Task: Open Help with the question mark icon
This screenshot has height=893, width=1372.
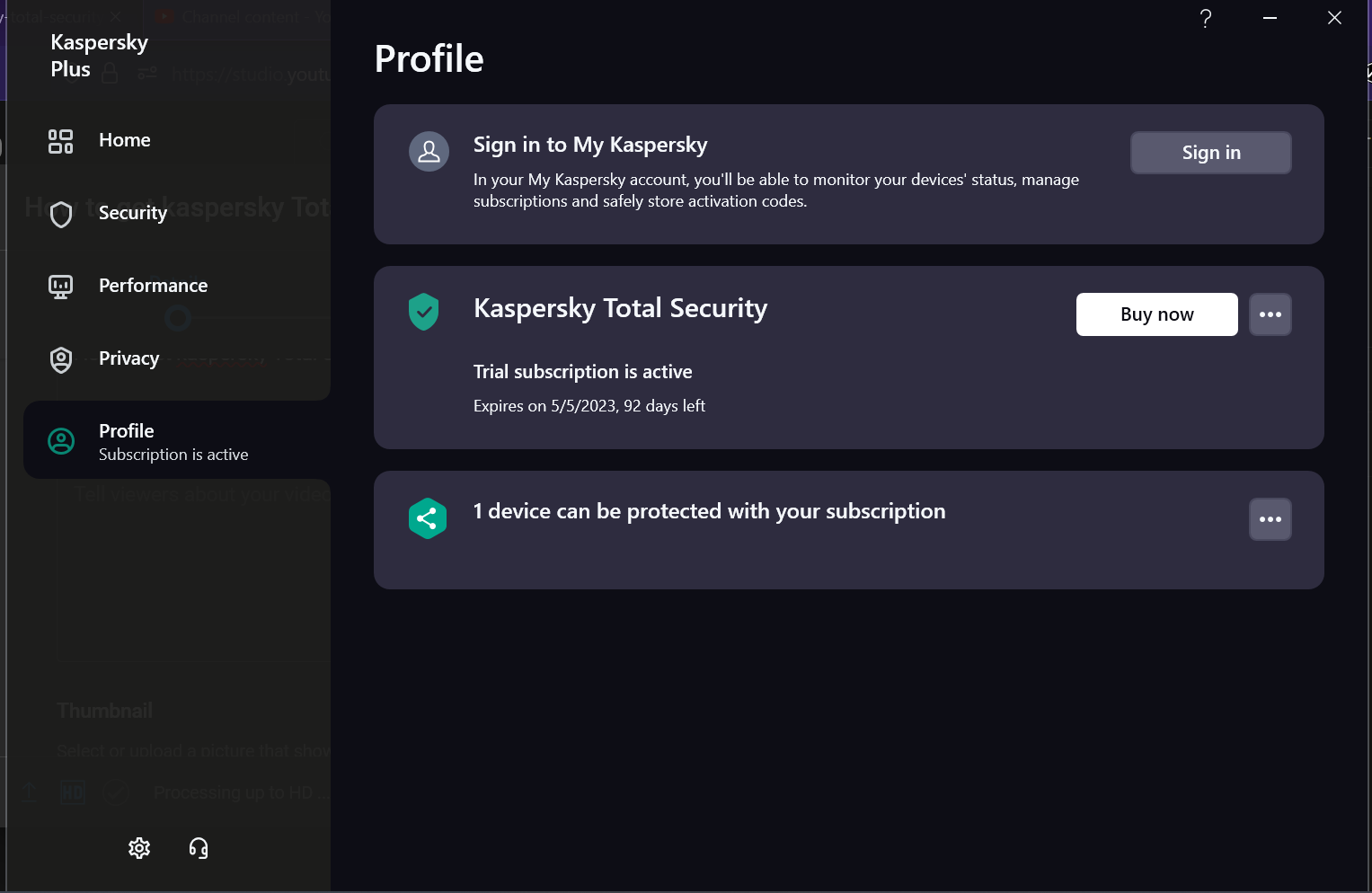Action: pyautogui.click(x=1206, y=18)
